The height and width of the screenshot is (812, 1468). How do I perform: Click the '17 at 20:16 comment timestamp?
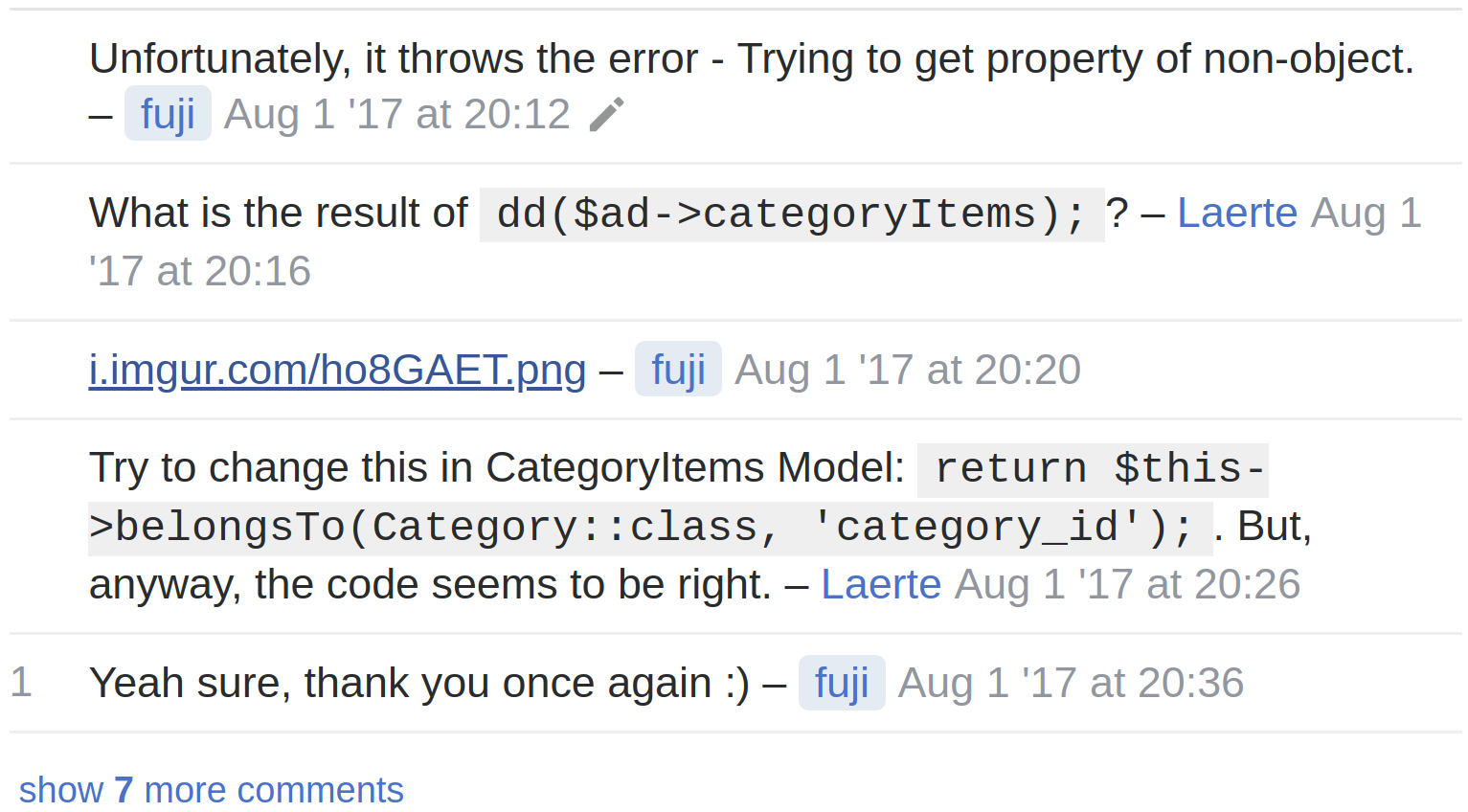tap(200, 271)
